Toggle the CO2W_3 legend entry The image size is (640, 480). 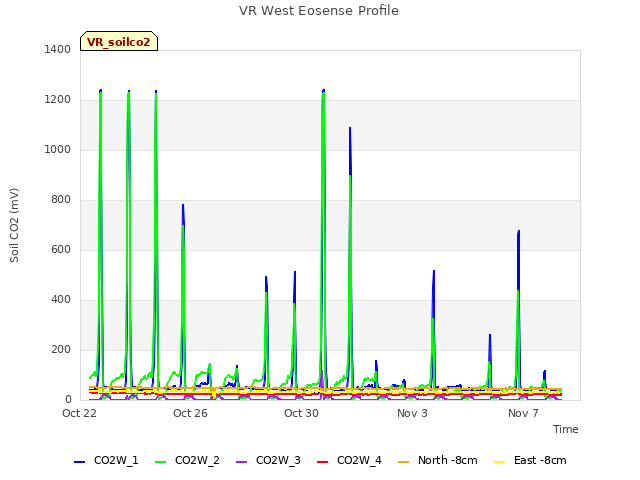268,460
